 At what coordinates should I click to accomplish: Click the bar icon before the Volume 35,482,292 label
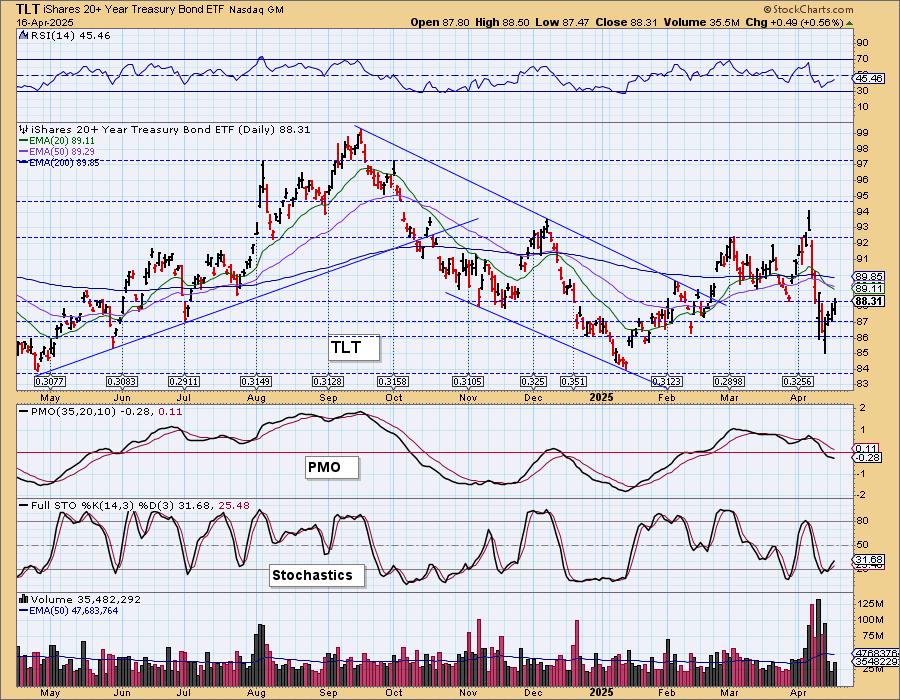tap(23, 599)
